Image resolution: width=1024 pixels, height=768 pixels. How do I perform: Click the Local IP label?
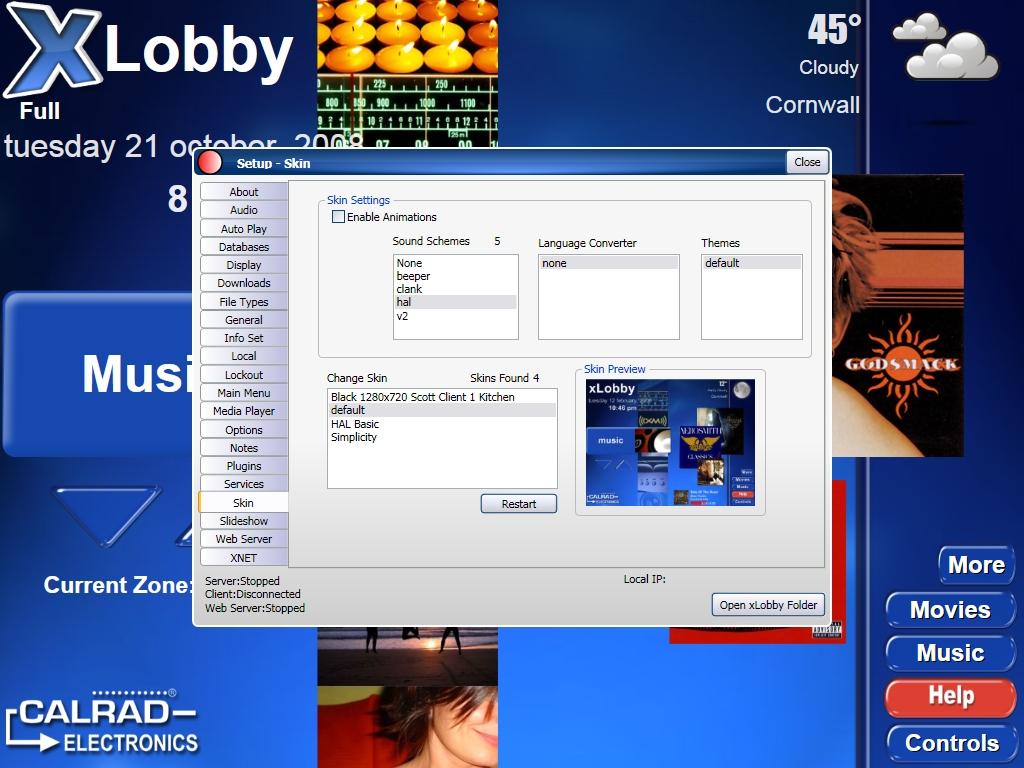645,579
